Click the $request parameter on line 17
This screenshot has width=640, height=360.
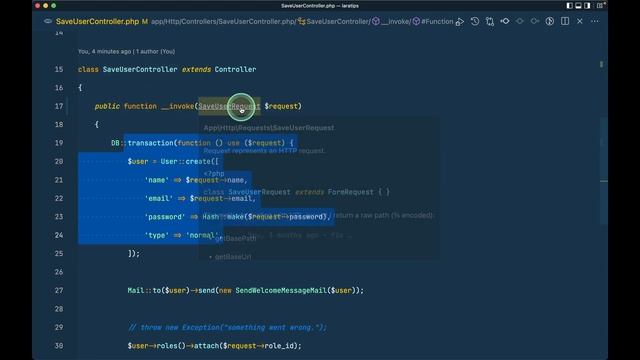click(x=281, y=106)
